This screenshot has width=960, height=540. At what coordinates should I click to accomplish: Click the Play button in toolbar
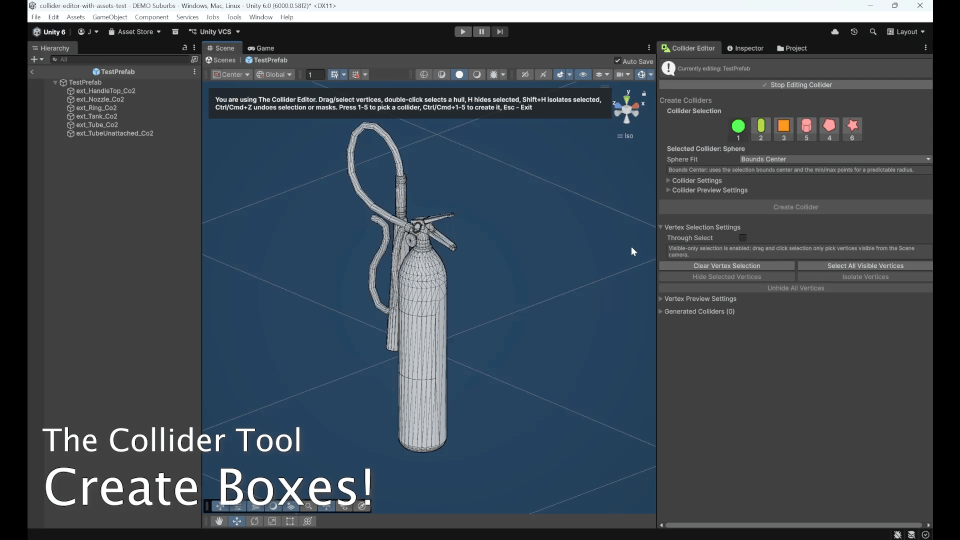pyautogui.click(x=463, y=32)
